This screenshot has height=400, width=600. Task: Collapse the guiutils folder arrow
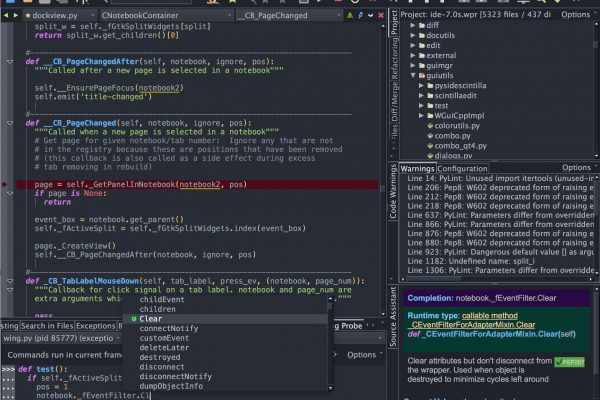[x=413, y=75]
